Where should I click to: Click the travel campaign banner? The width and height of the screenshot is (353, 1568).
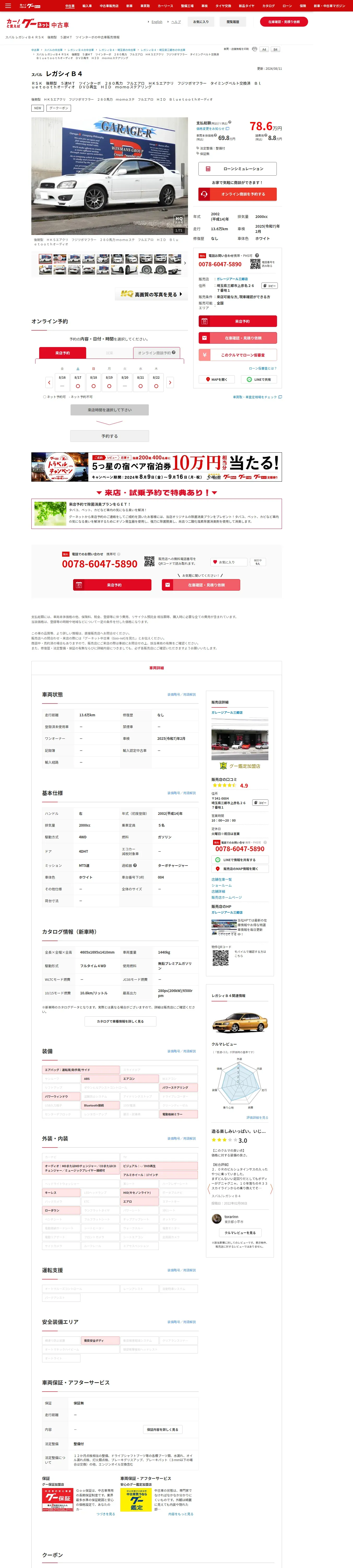(156, 467)
